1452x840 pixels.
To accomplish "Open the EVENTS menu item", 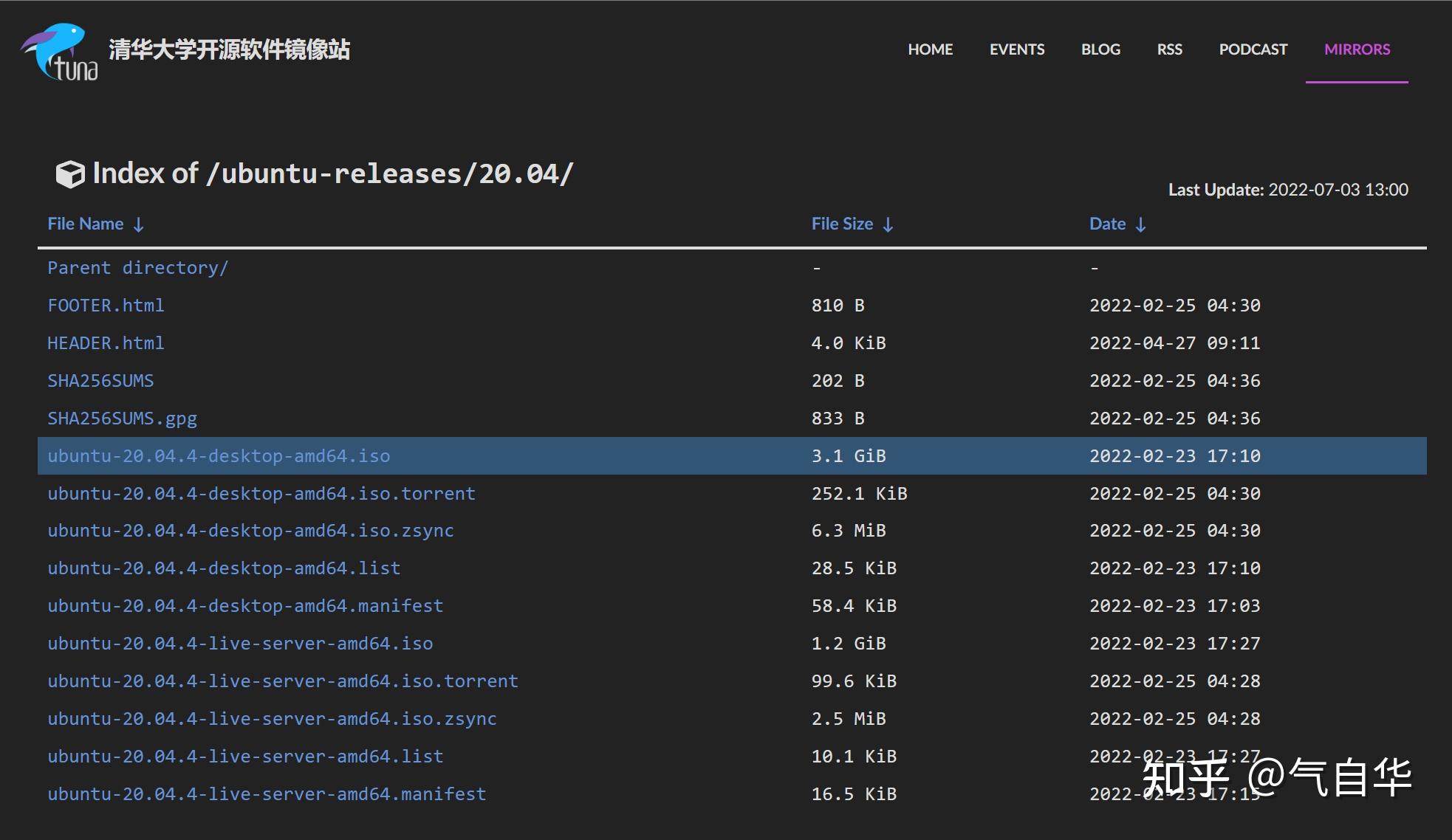I will (x=1017, y=49).
